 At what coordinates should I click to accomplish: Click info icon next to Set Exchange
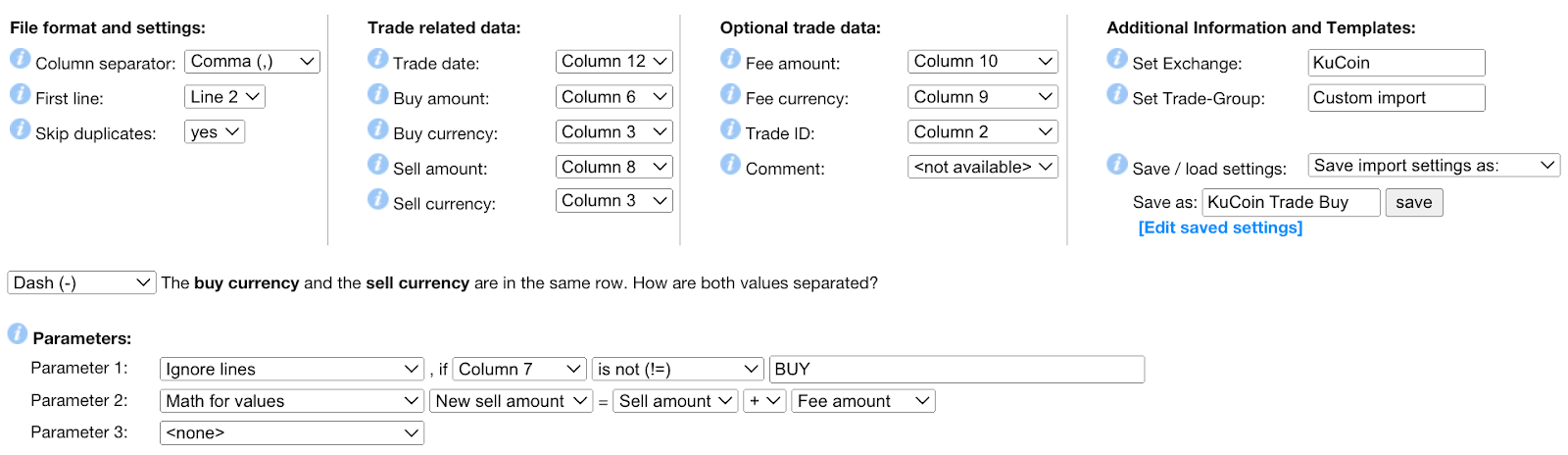[1116, 59]
